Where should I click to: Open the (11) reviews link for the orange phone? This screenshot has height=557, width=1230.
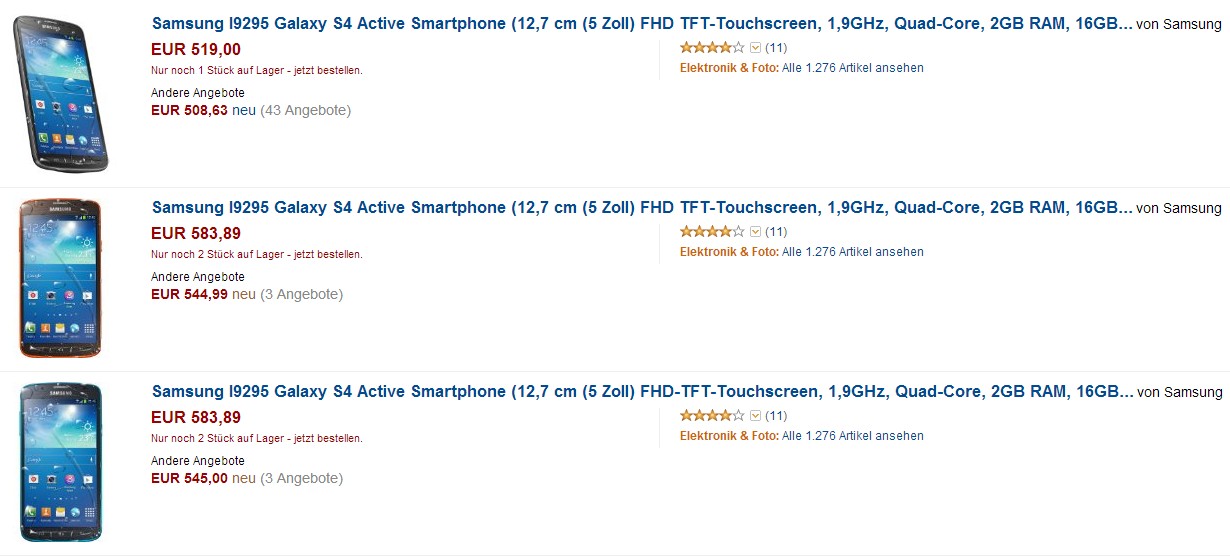click(776, 231)
